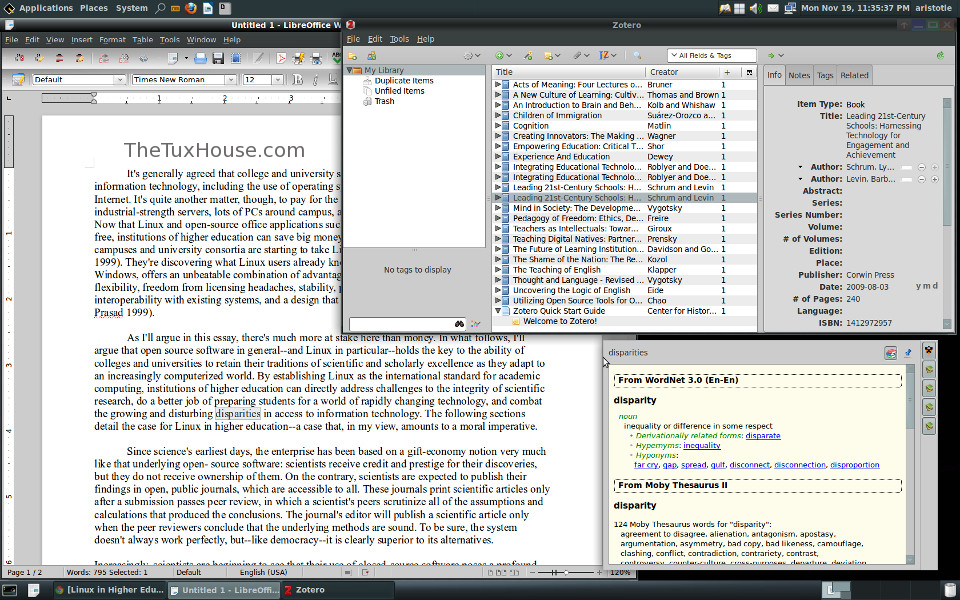Expand the 'Cognition' item row in Zotero
This screenshot has height=600, width=960.
(x=497, y=126)
